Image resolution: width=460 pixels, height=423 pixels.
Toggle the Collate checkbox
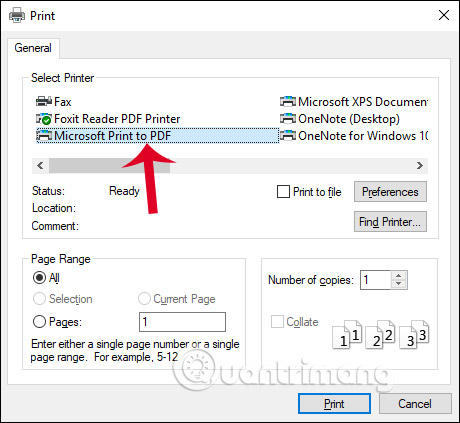pos(277,322)
